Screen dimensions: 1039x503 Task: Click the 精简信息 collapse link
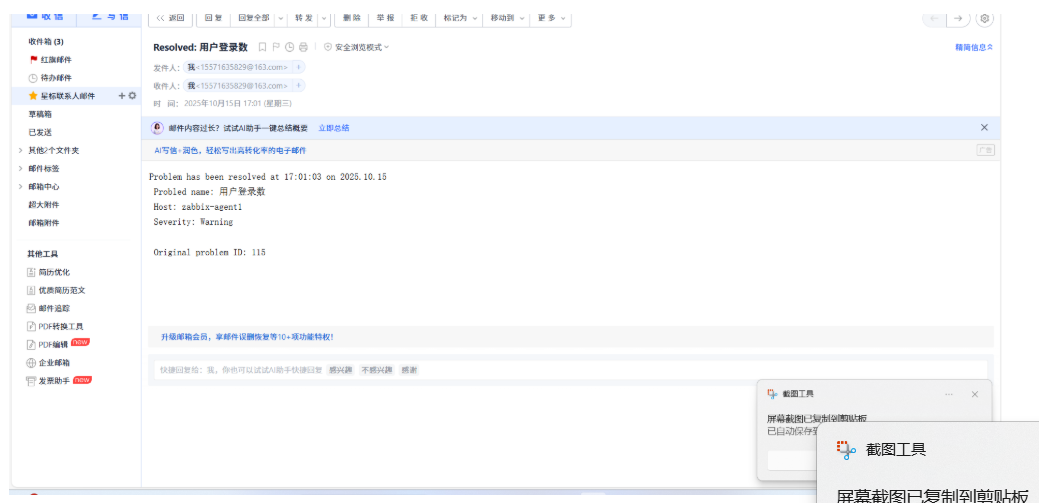[973, 47]
